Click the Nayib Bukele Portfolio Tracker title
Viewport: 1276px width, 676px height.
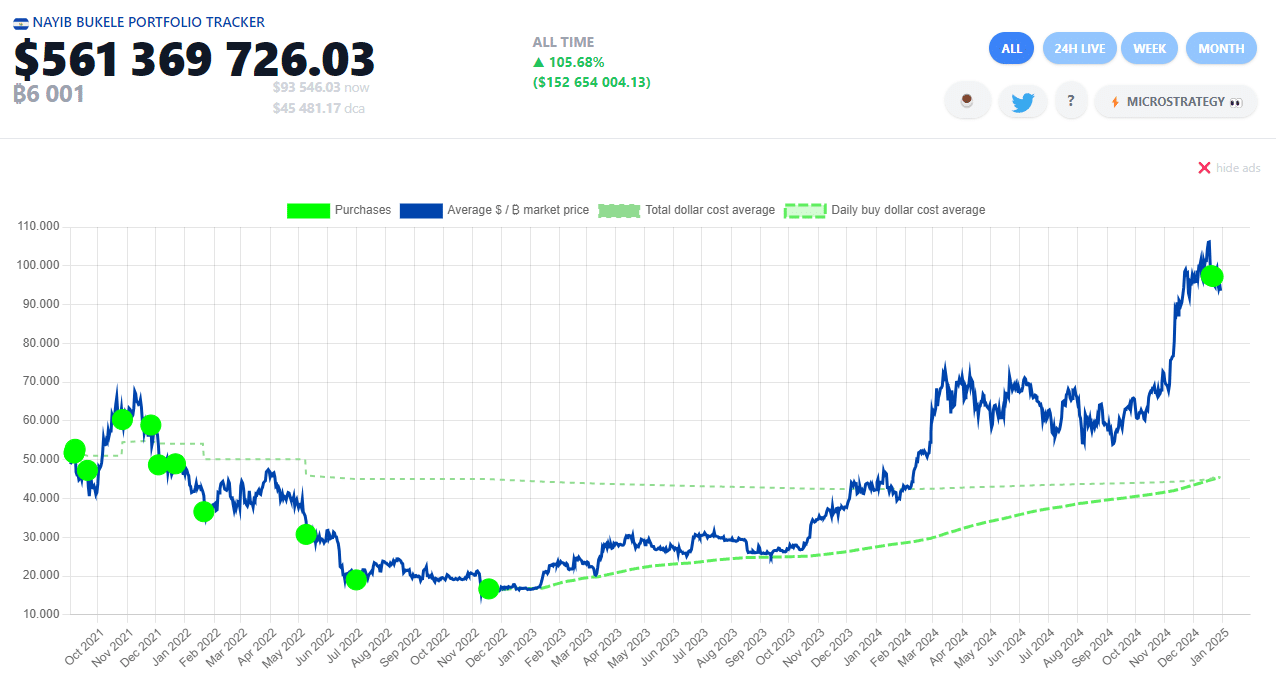148,22
